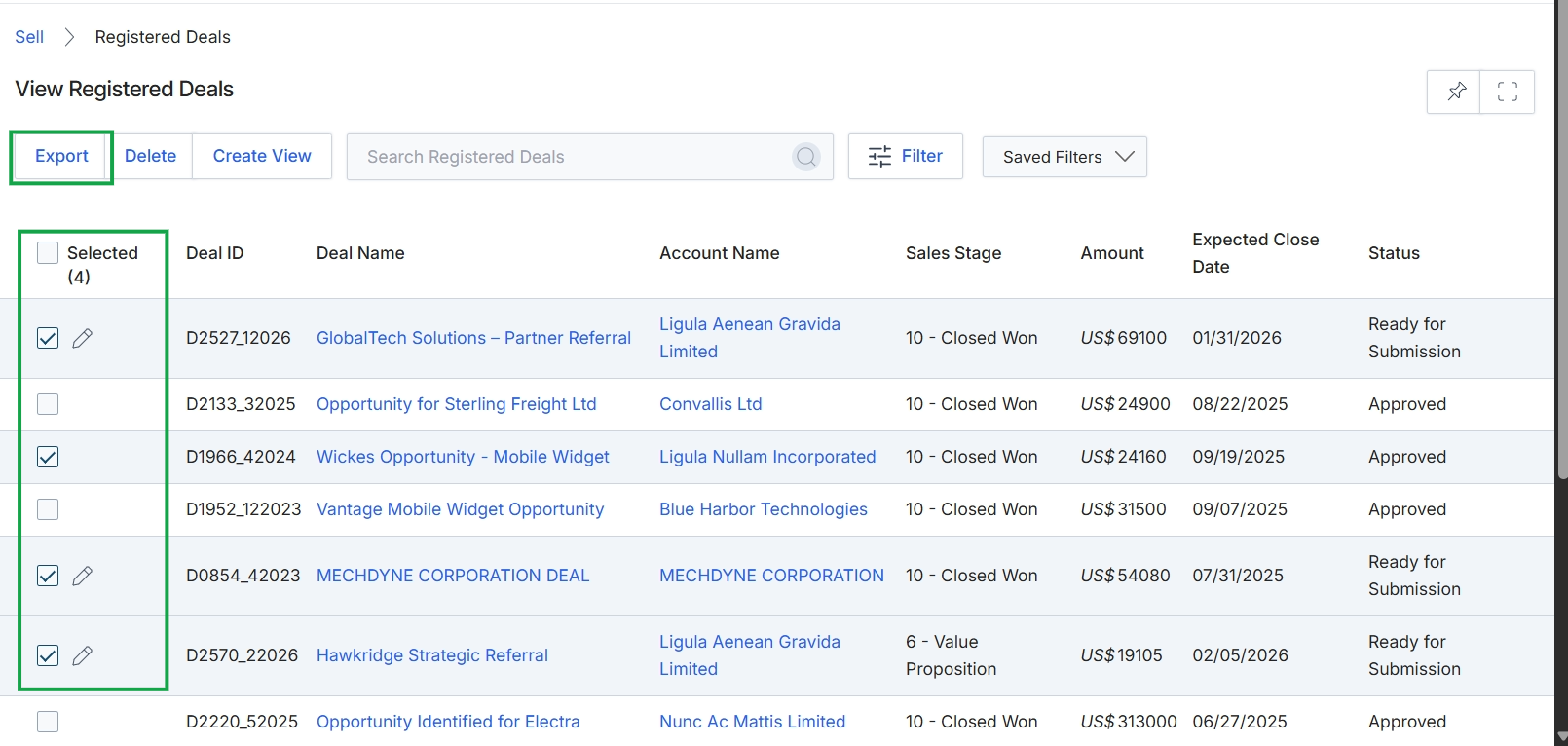This screenshot has height=746, width=1568.
Task: Open the Convallis Ltd account
Action: coord(711,404)
